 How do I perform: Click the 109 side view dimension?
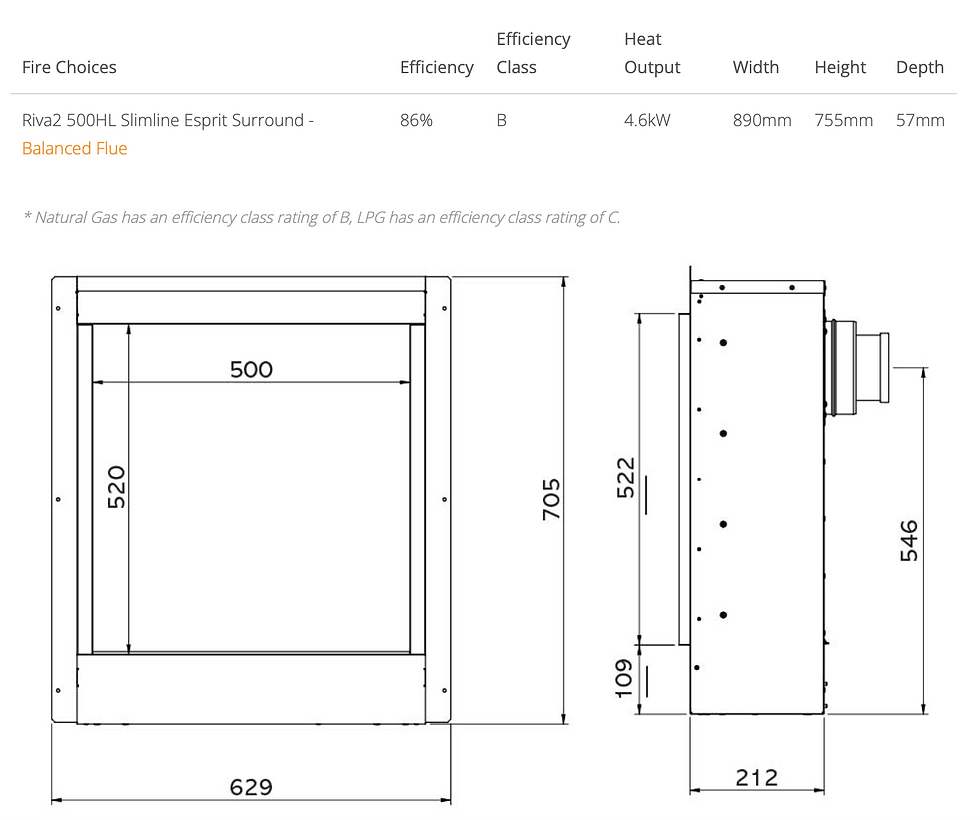[624, 678]
